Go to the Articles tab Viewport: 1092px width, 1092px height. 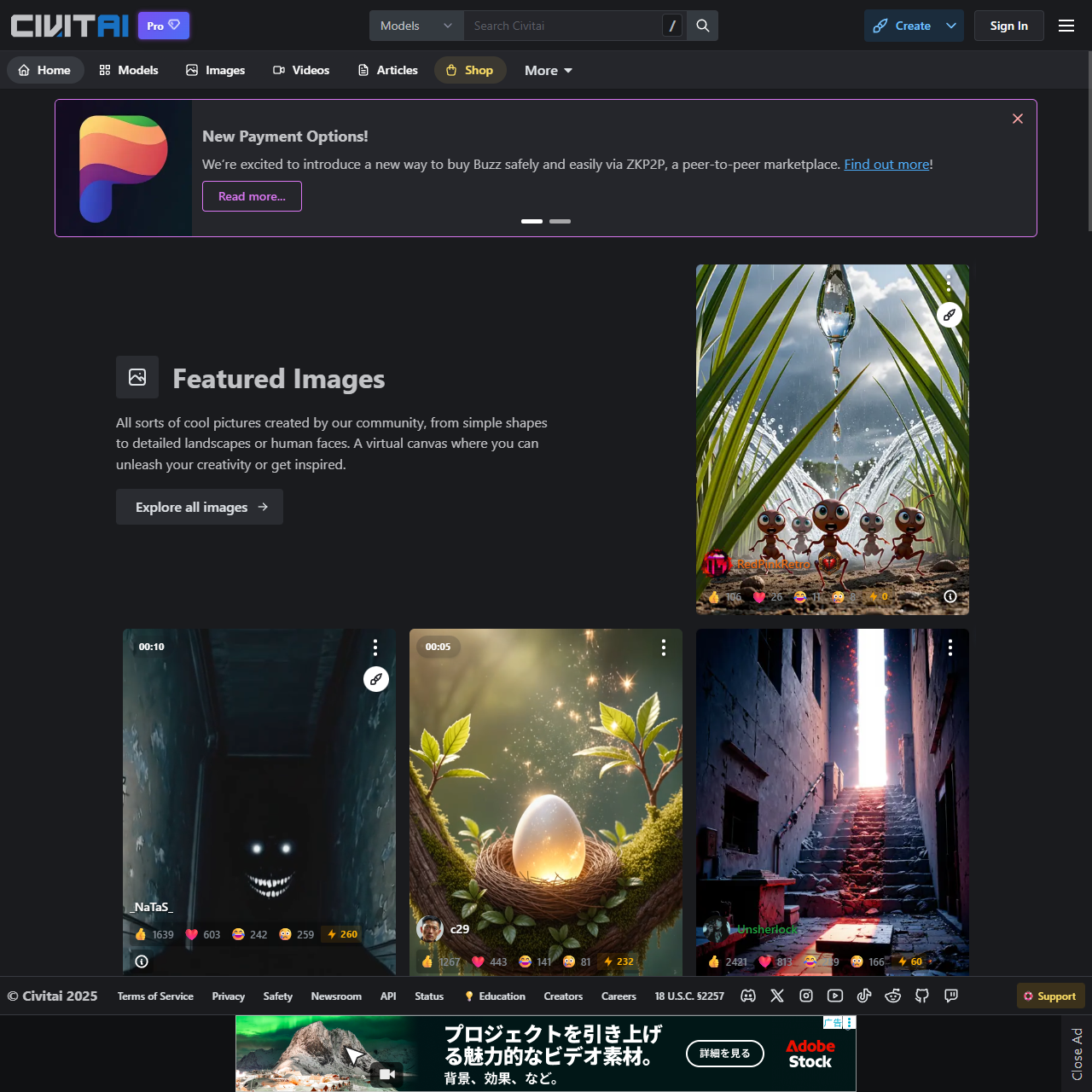388,70
